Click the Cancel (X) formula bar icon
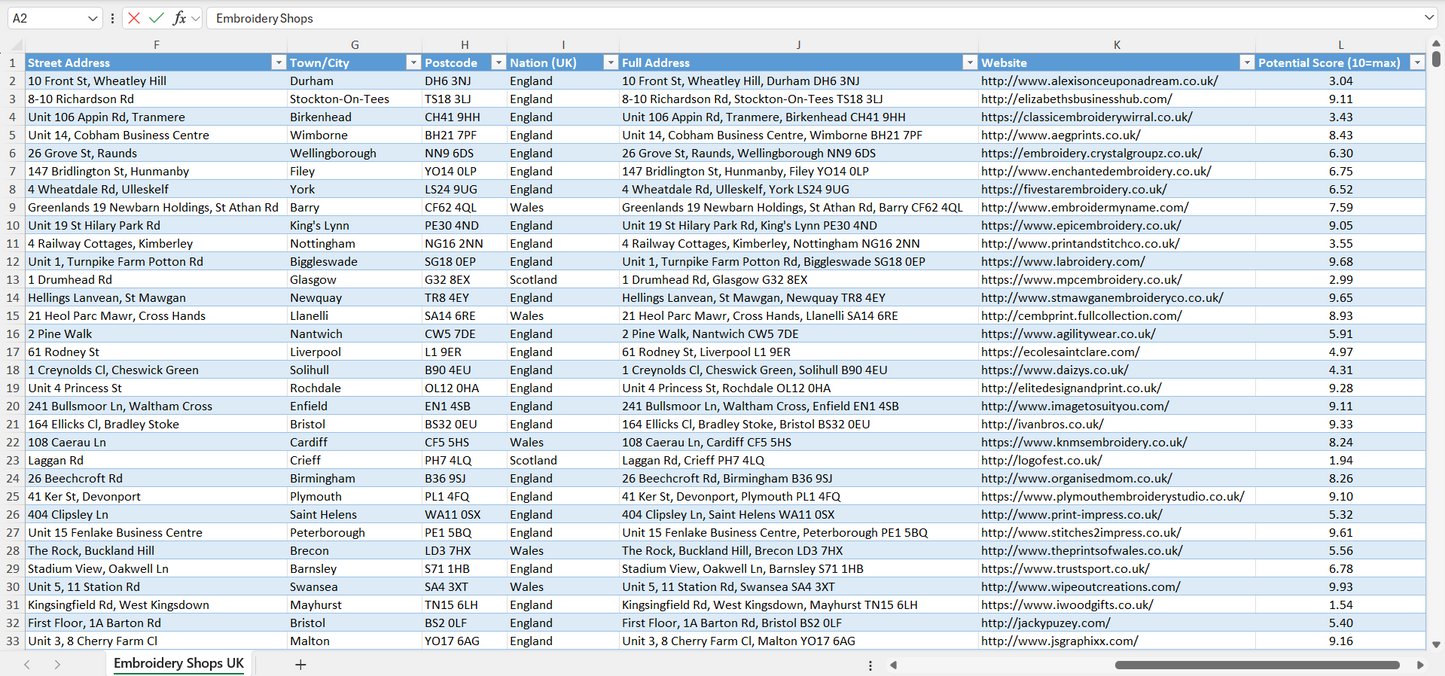 point(134,18)
